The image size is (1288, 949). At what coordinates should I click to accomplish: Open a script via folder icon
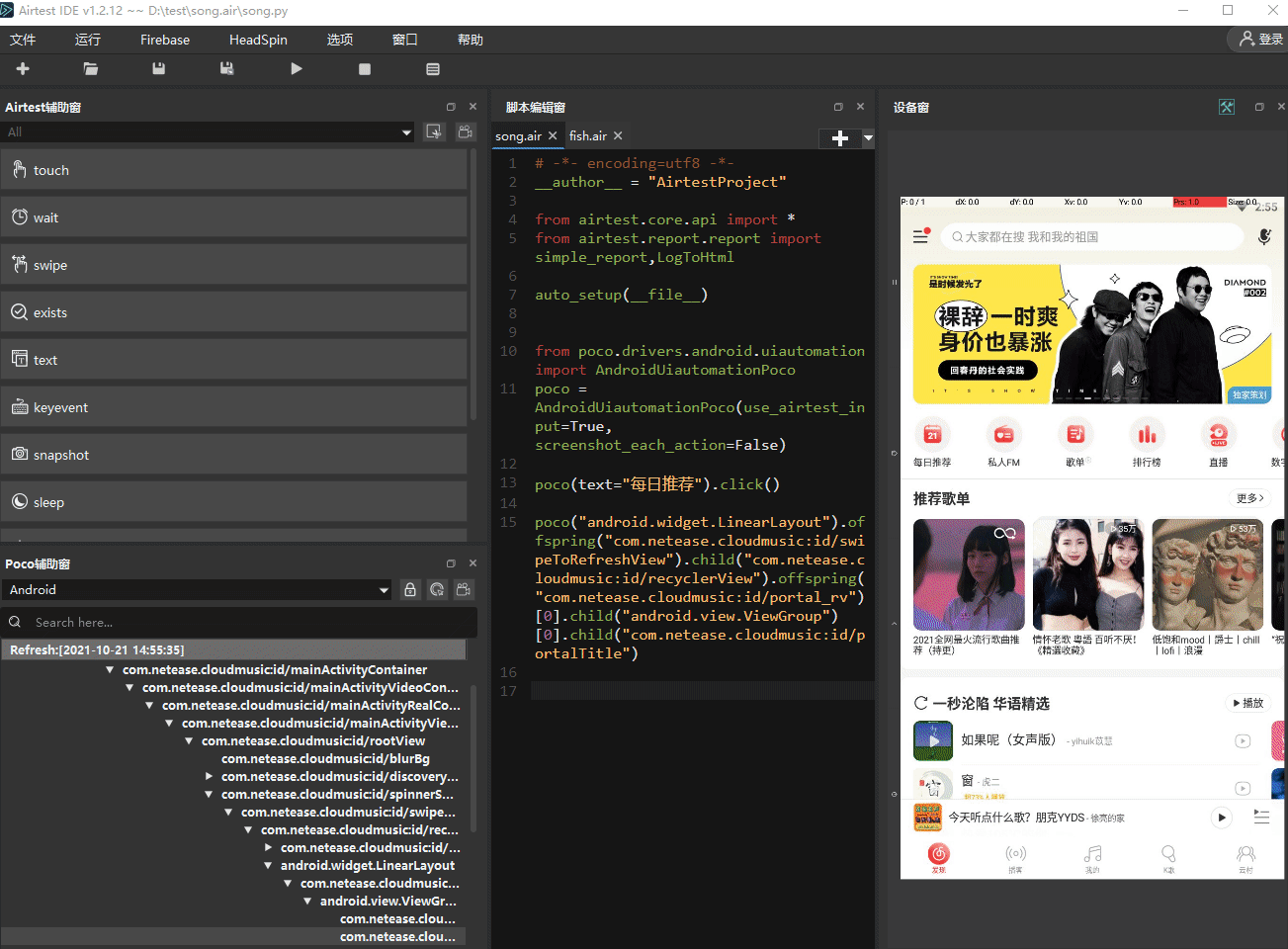tap(91, 69)
